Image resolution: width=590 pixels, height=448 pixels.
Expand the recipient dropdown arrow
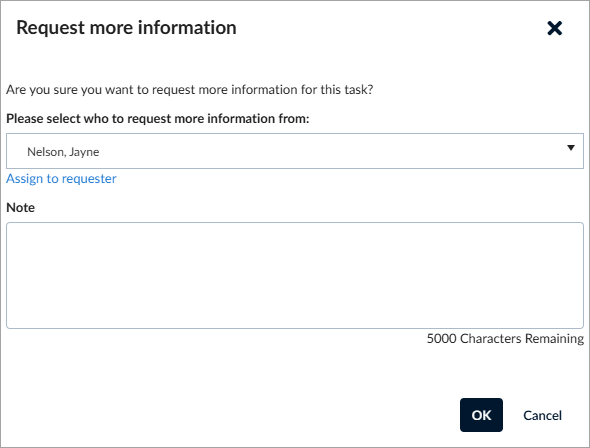coord(570,148)
